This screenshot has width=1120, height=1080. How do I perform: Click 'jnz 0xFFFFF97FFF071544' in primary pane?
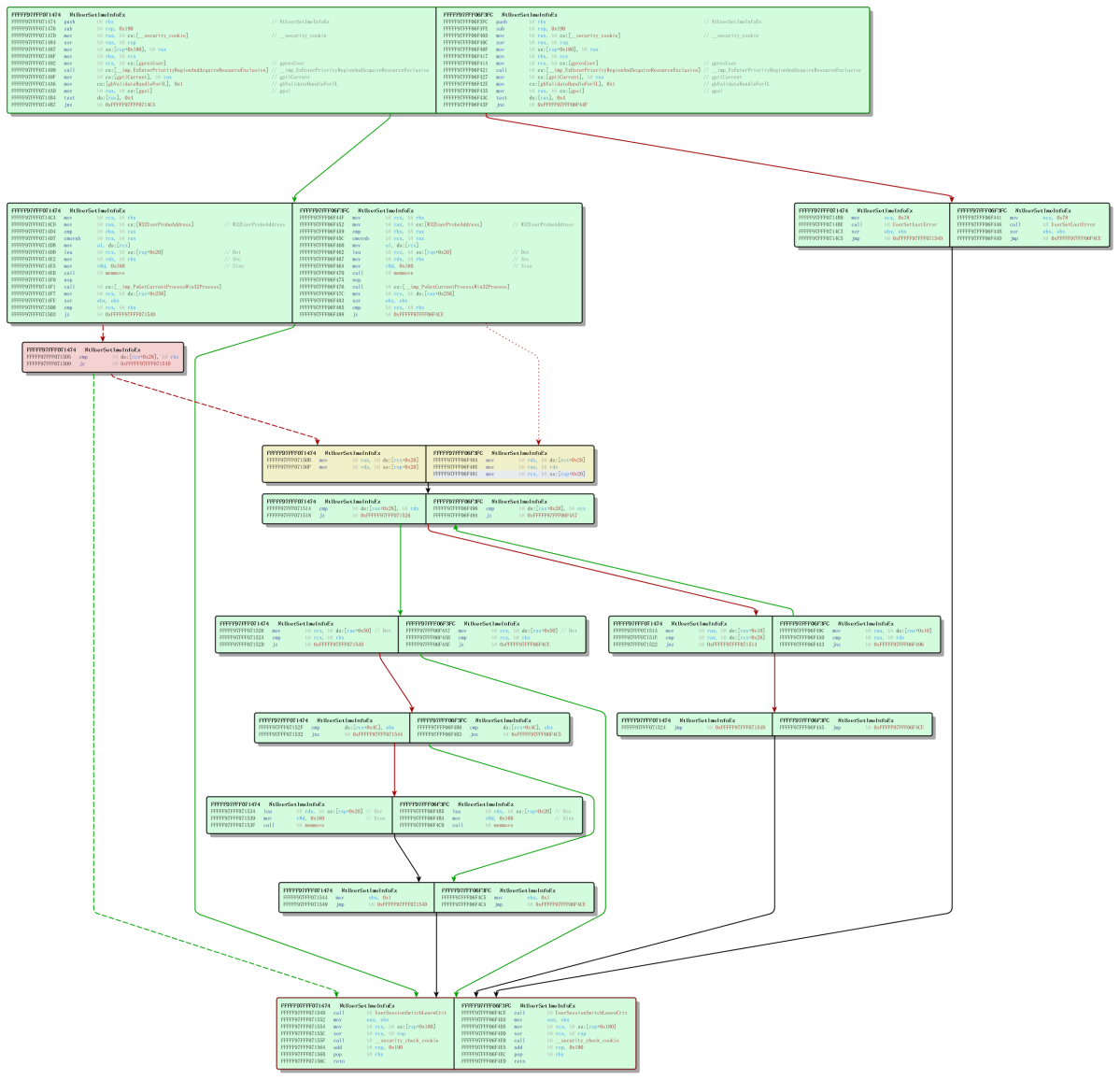331,735
